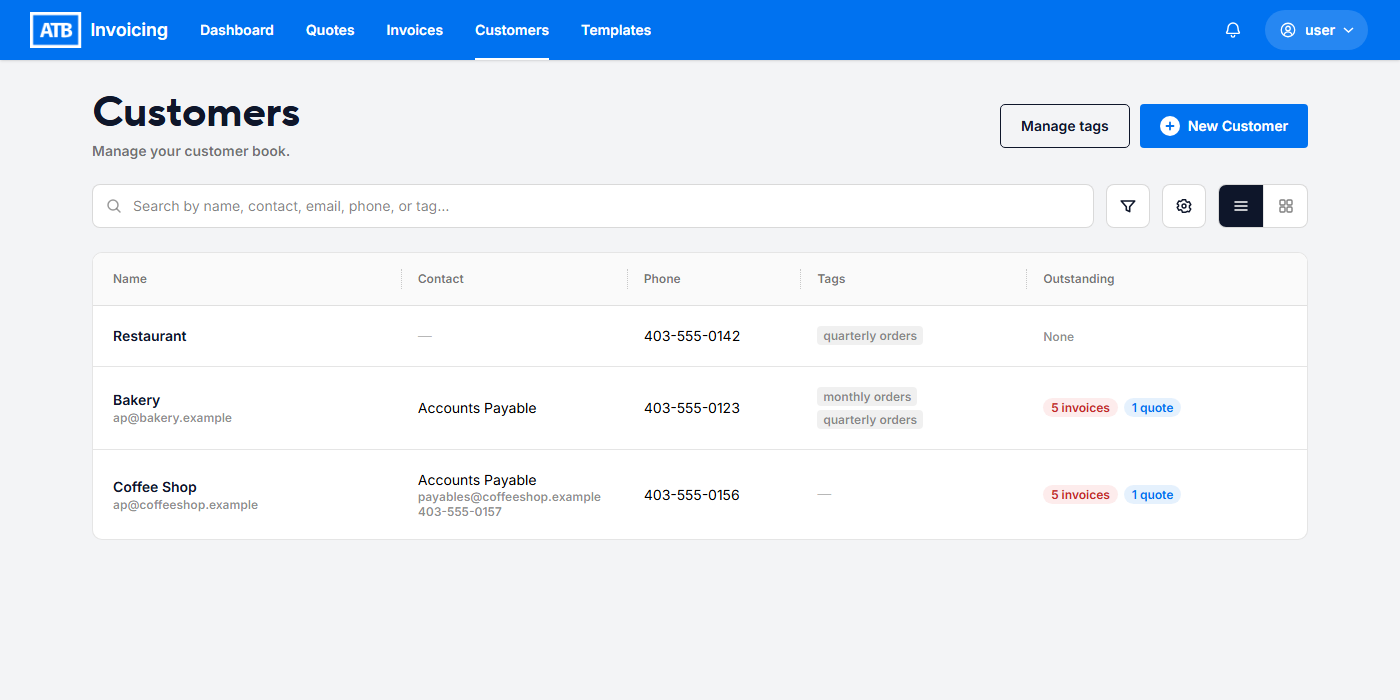Click the search magnifier icon
Viewport: 1400px width, 700px height.
(114, 206)
